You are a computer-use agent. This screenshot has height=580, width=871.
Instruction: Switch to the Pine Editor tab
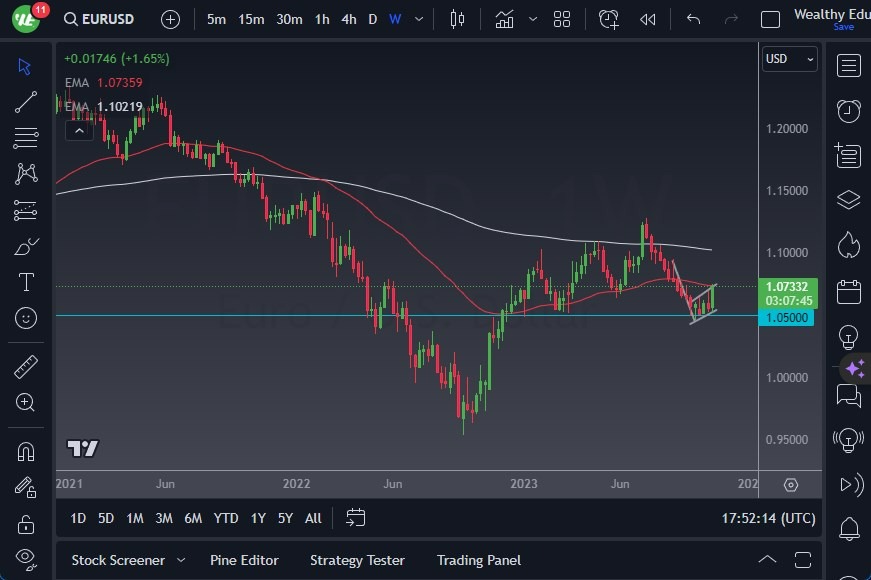(244, 560)
